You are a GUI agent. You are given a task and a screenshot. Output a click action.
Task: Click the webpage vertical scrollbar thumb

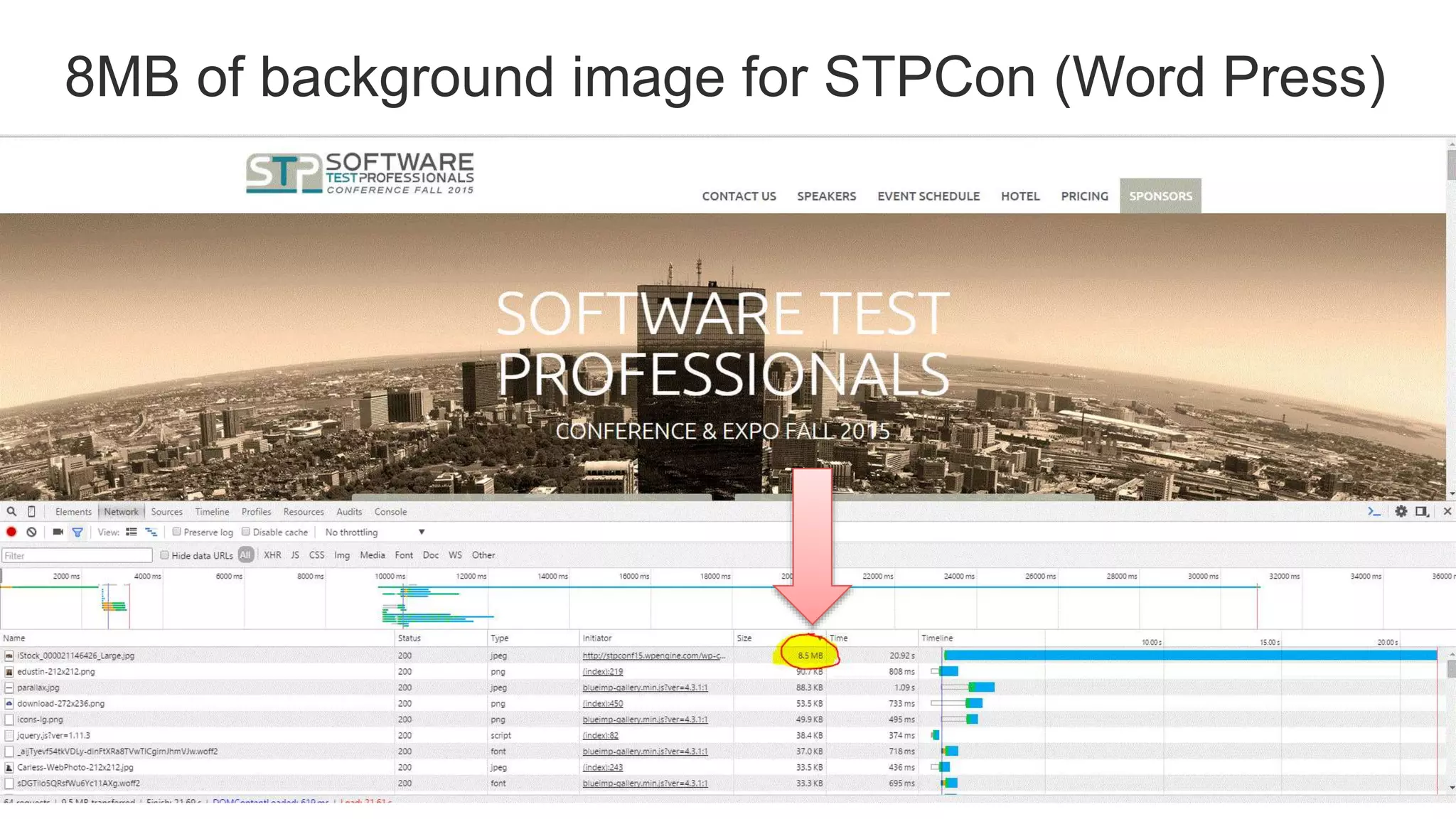(x=1451, y=165)
